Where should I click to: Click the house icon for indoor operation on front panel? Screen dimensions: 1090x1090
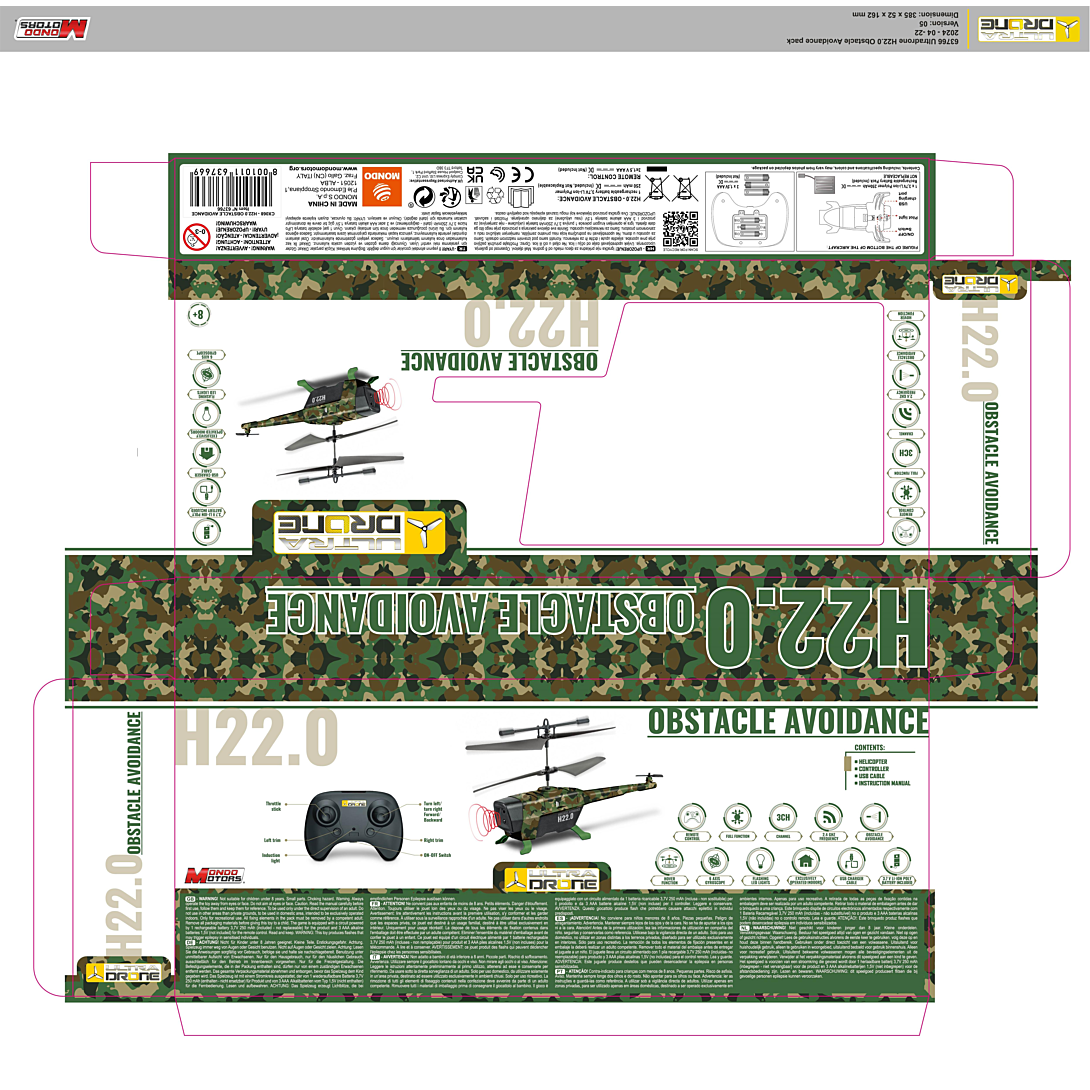click(x=806, y=861)
